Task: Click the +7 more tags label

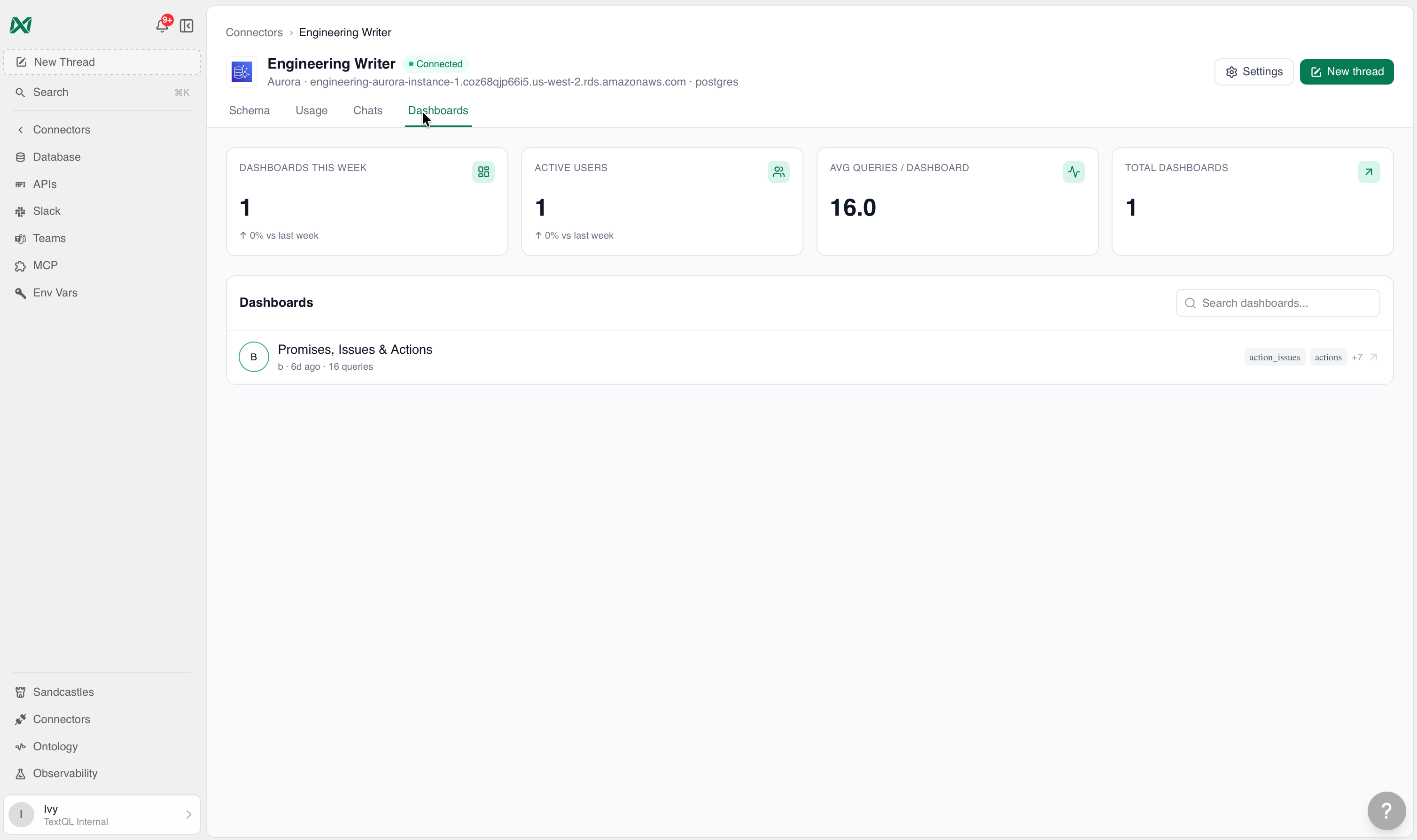Action: click(1356, 357)
